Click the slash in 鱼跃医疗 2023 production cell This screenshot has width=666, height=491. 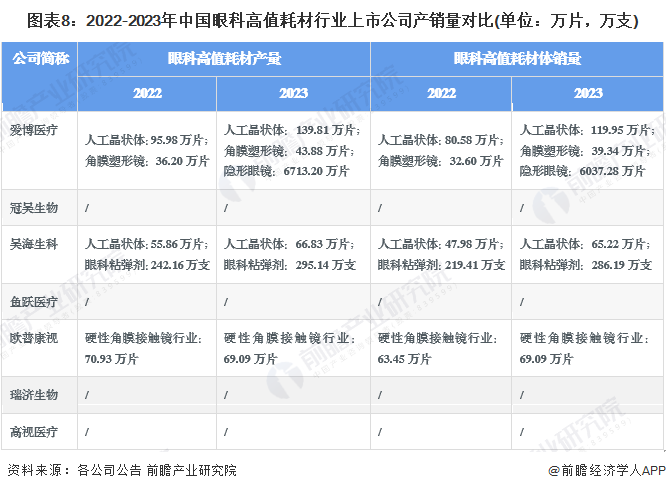pyautogui.click(x=226, y=302)
